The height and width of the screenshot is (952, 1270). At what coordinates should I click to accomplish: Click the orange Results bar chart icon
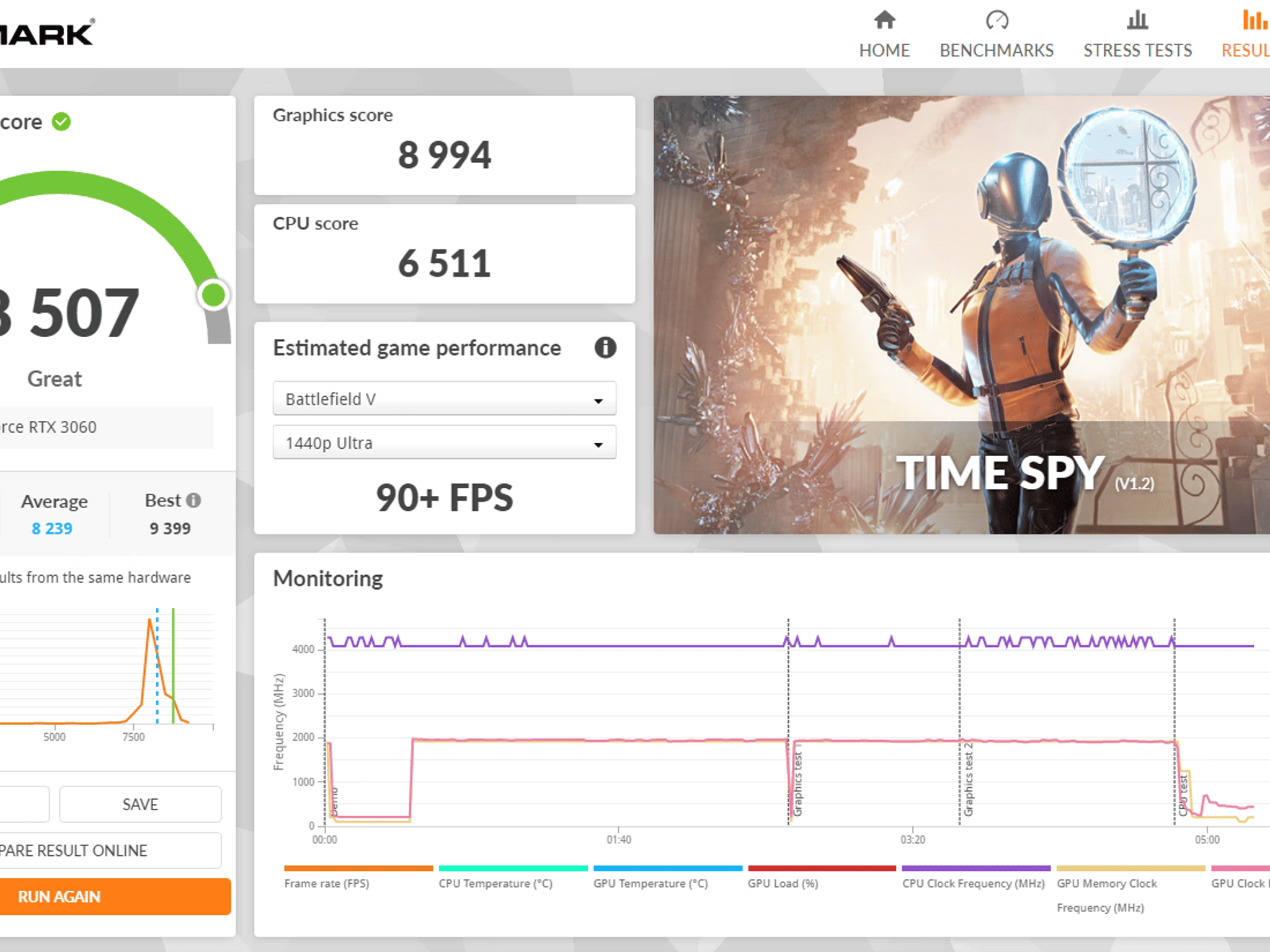click(1254, 20)
